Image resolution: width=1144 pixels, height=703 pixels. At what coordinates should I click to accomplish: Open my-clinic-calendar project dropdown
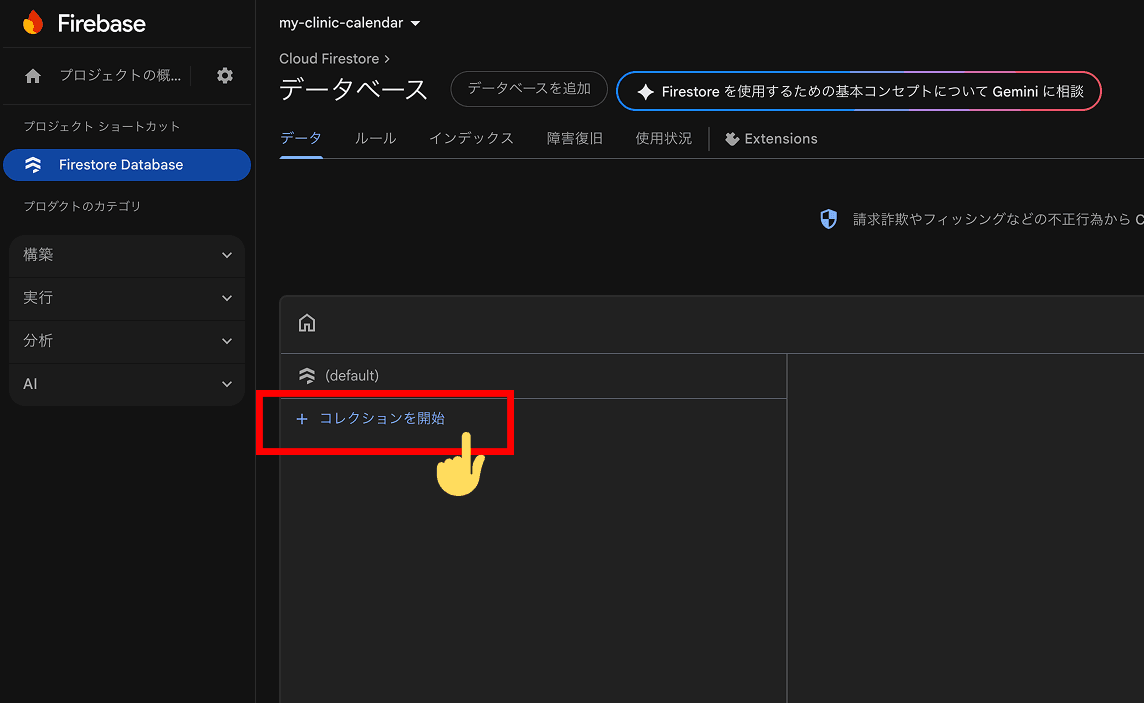pos(349,23)
